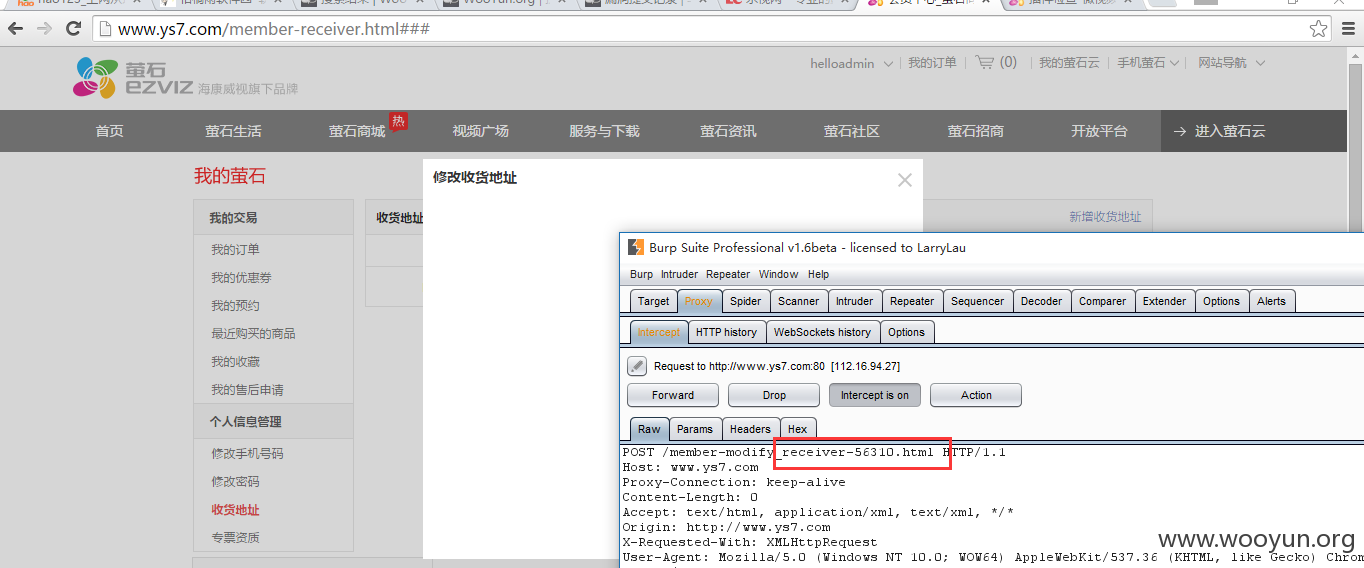The image size is (1364, 568).
Task: Switch to Scanner tab
Action: [x=799, y=301]
